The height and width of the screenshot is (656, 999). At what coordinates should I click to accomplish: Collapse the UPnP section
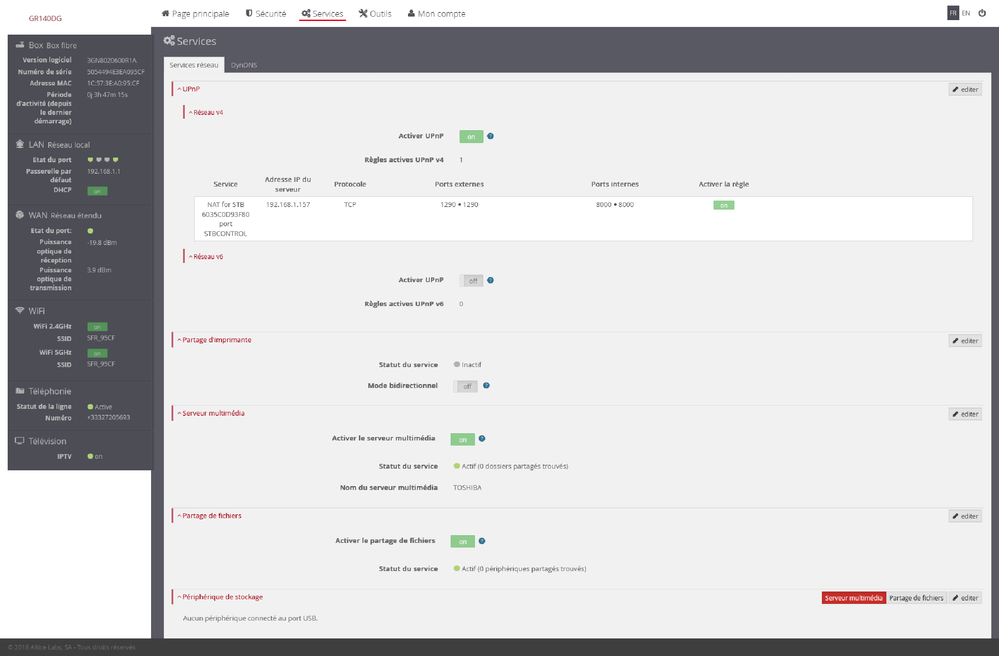[187, 89]
